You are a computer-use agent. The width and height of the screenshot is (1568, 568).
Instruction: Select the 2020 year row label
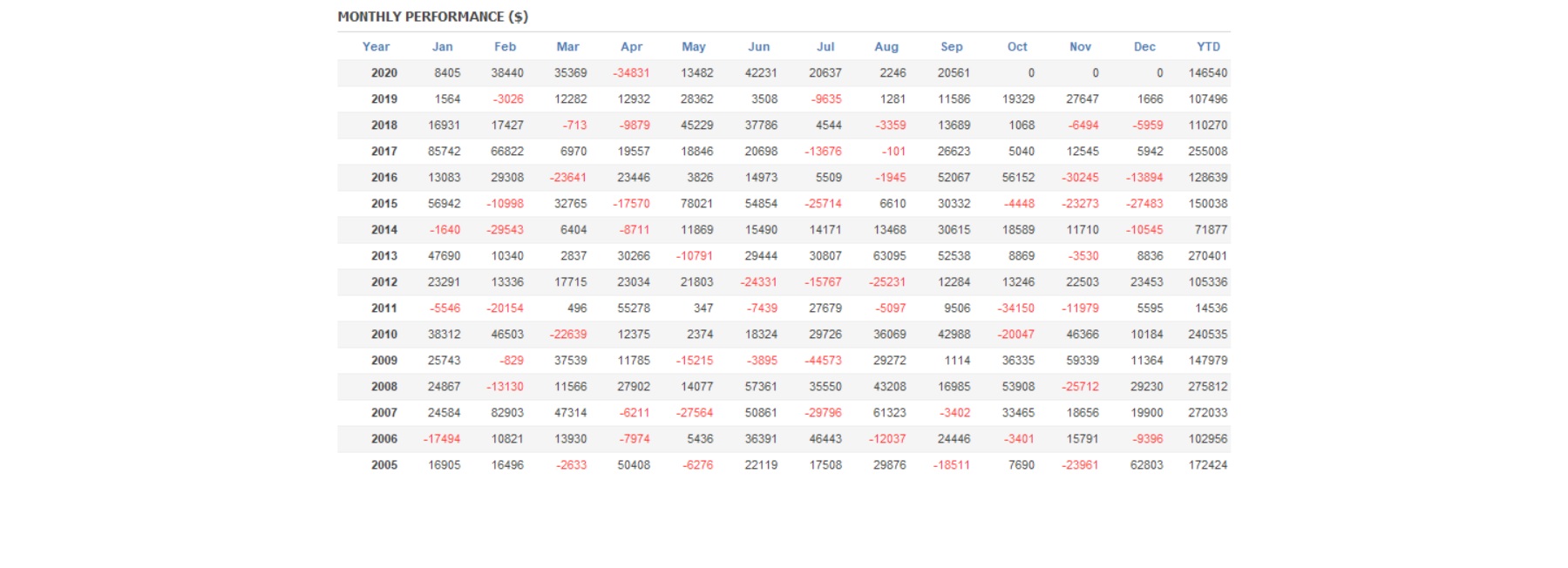pyautogui.click(x=384, y=73)
